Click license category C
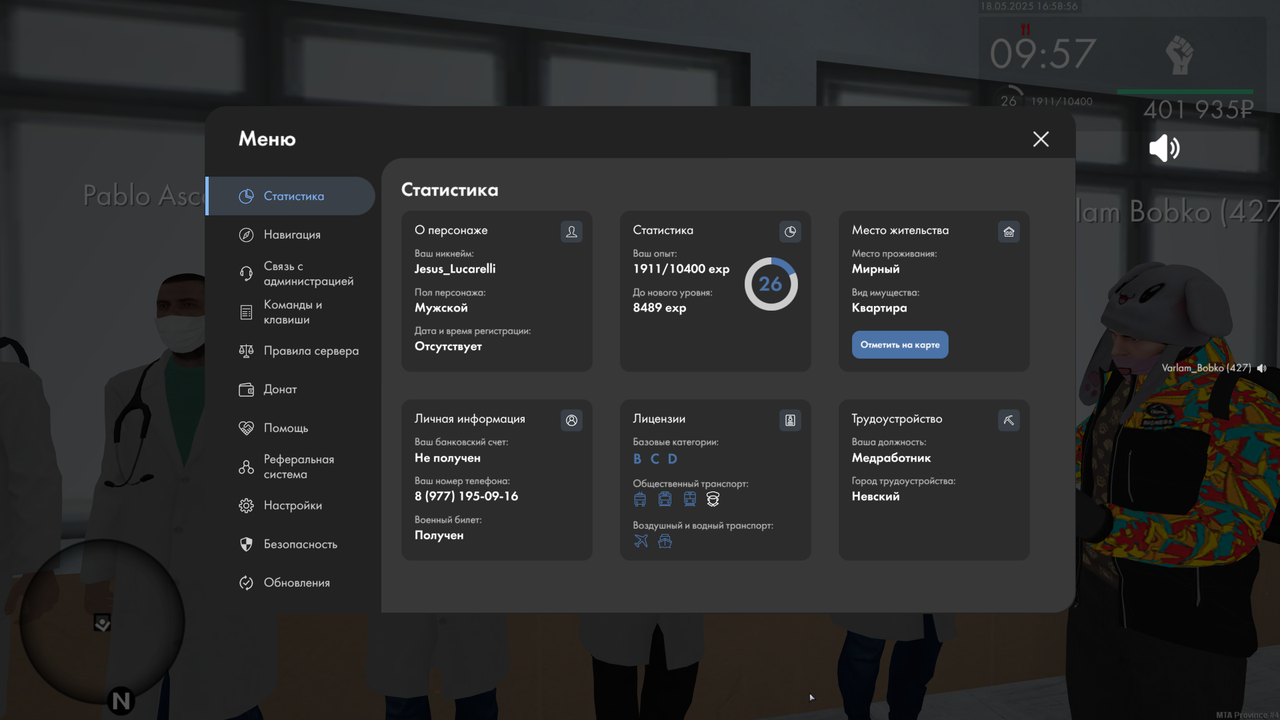Screen dimensions: 1280x720 pos(655,459)
